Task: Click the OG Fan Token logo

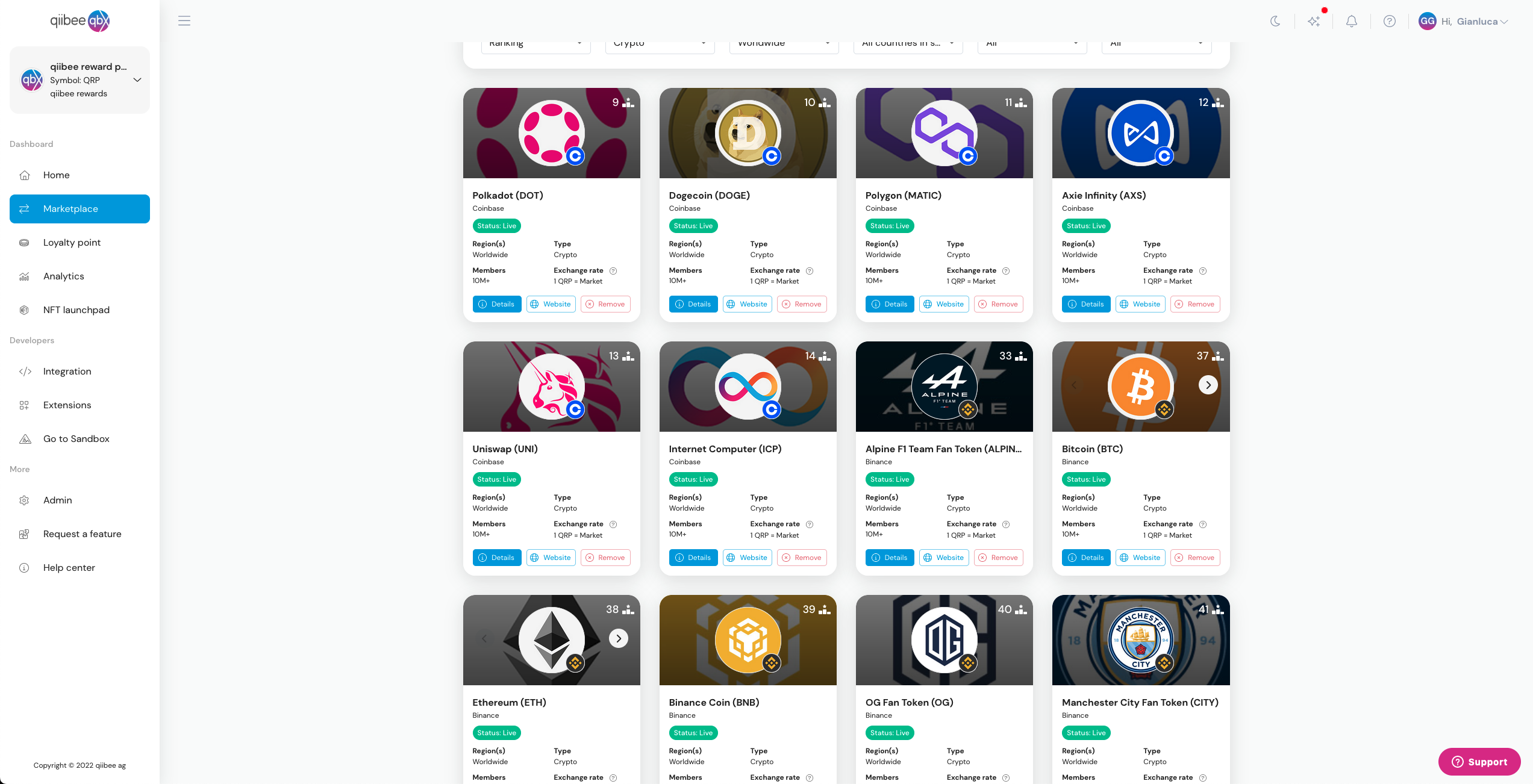Action: click(x=944, y=640)
